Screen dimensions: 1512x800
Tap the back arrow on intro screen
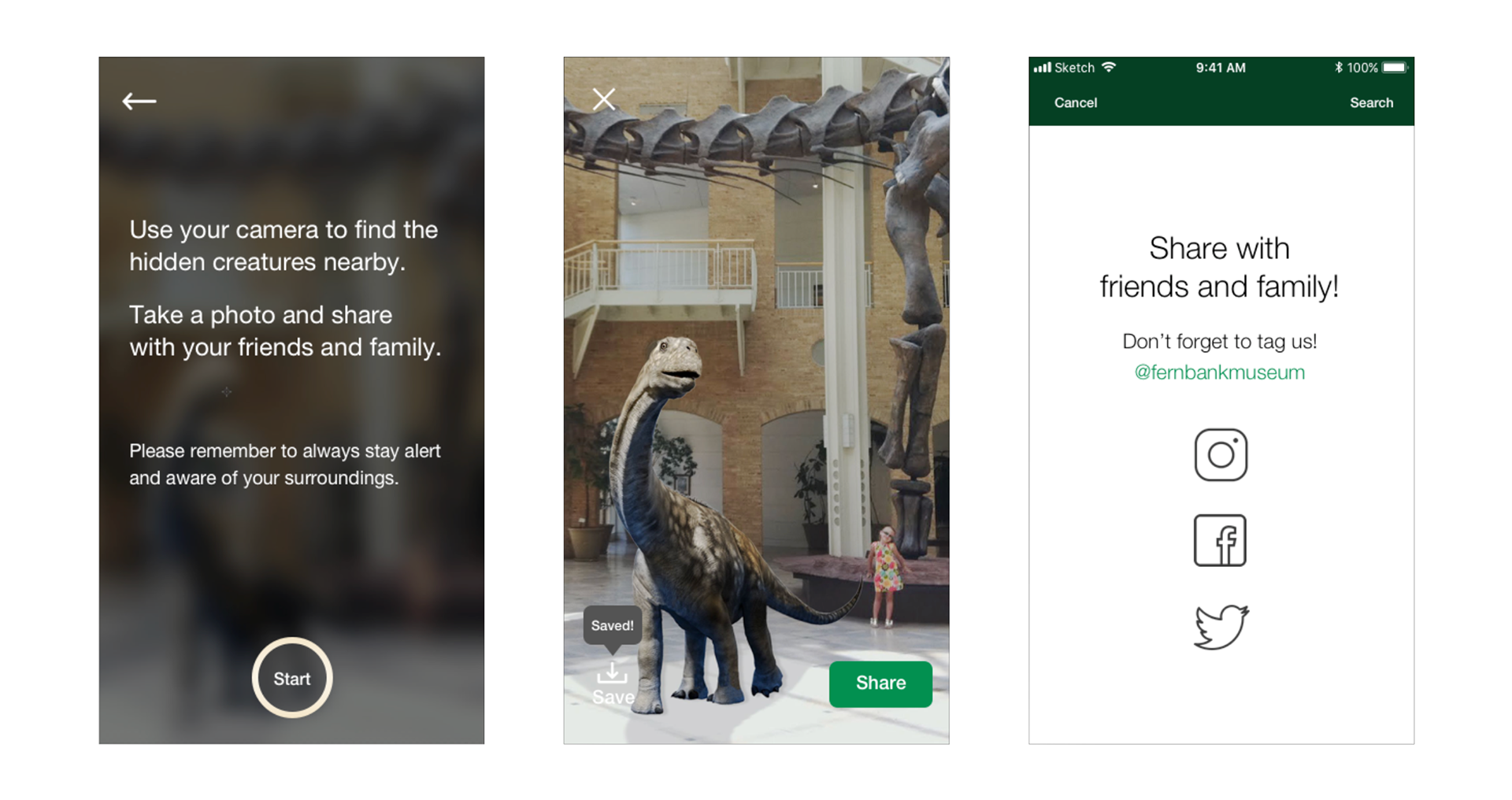139,101
